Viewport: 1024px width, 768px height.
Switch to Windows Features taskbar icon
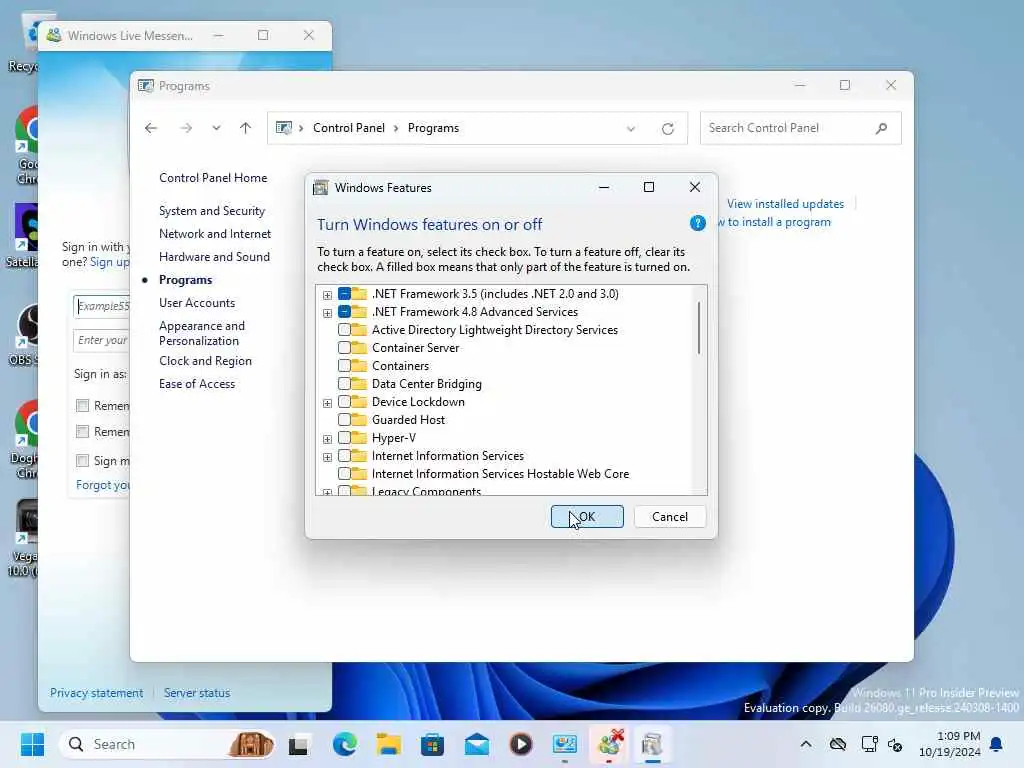click(652, 744)
